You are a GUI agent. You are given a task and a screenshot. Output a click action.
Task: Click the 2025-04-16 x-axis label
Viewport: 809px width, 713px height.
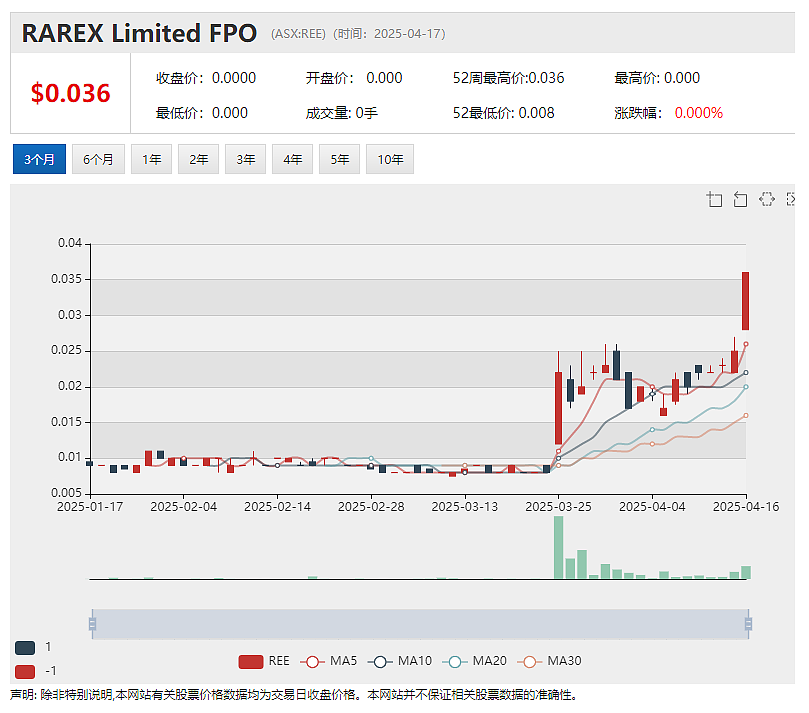pyautogui.click(x=746, y=507)
